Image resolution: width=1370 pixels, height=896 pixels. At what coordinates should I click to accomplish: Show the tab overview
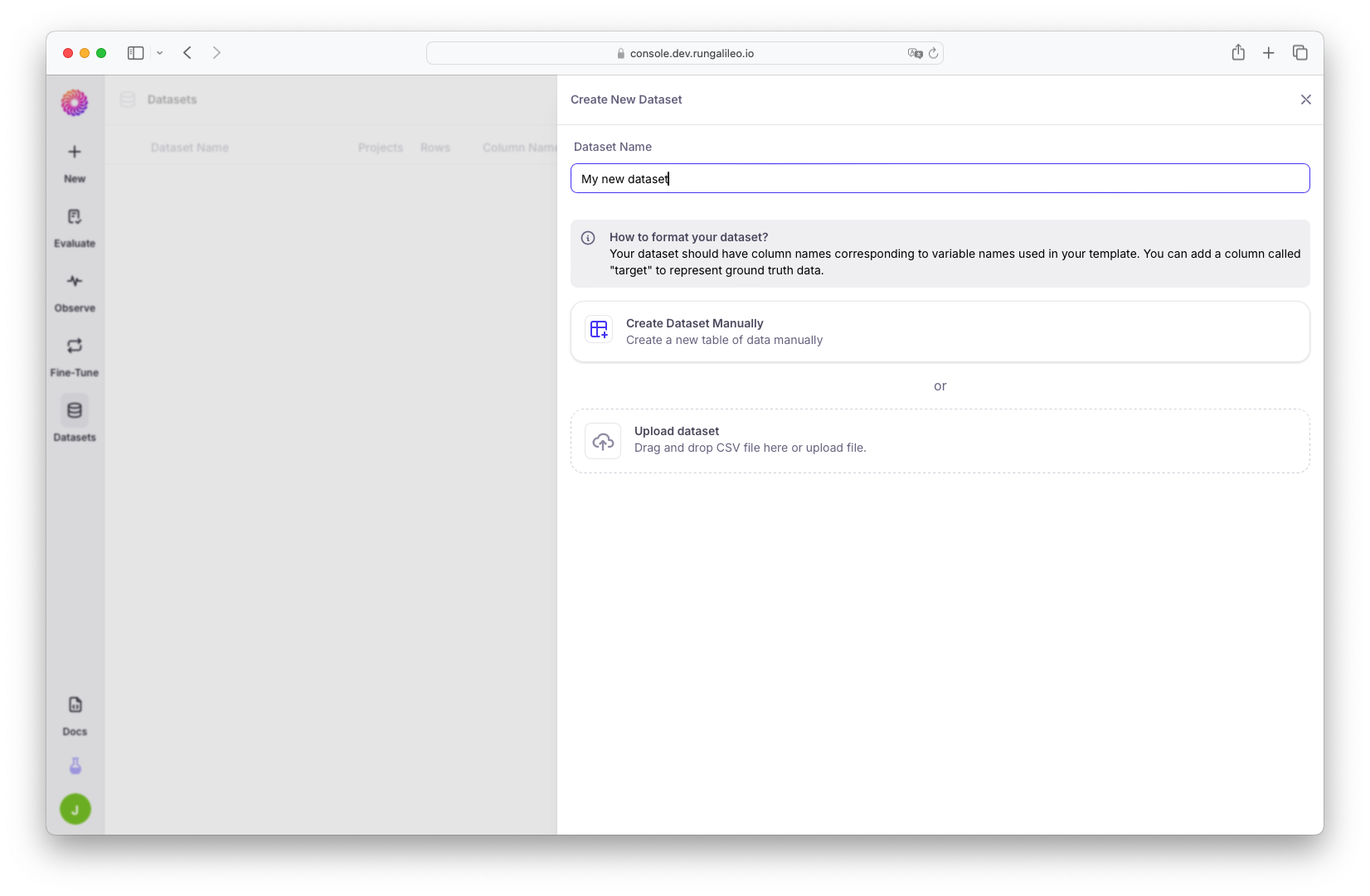(1300, 53)
